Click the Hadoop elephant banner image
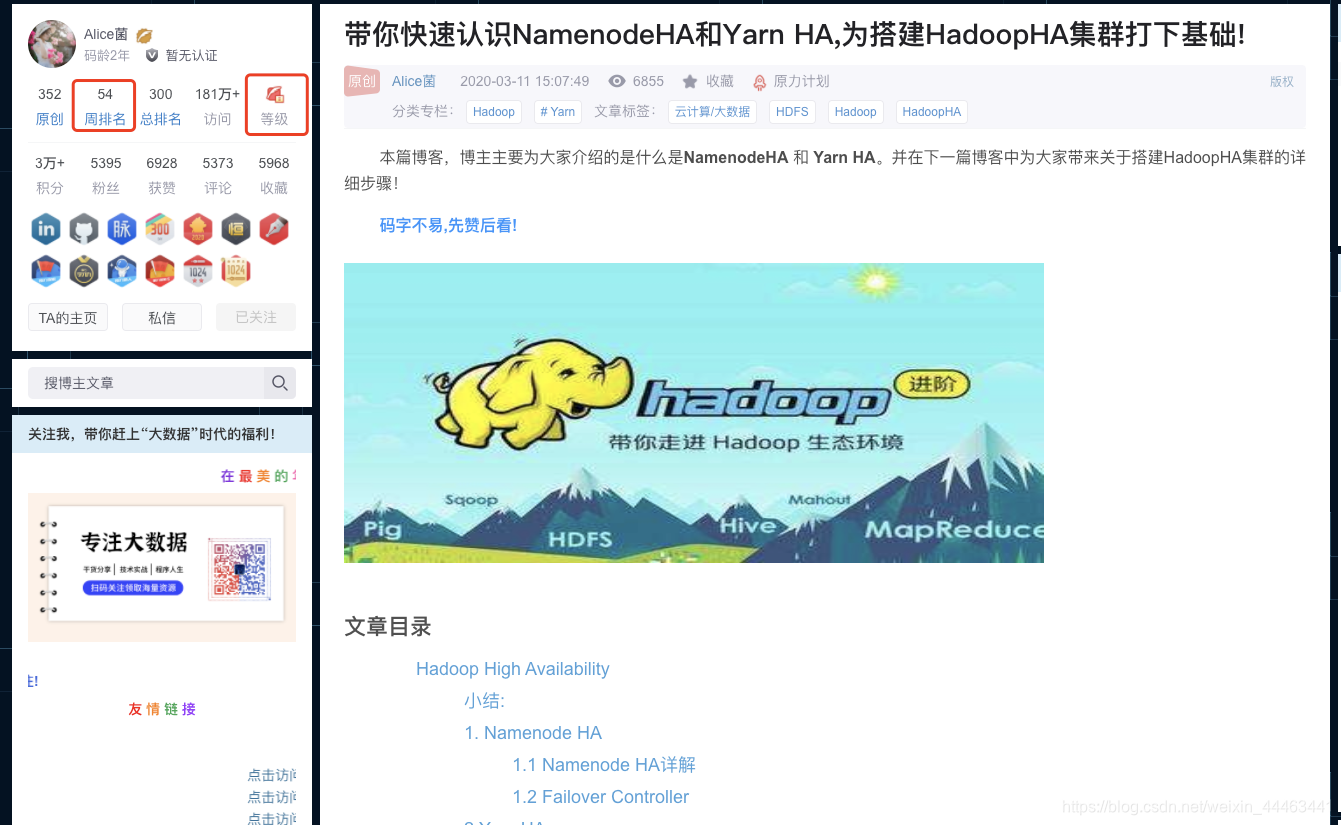The width and height of the screenshot is (1341, 825). [x=694, y=413]
